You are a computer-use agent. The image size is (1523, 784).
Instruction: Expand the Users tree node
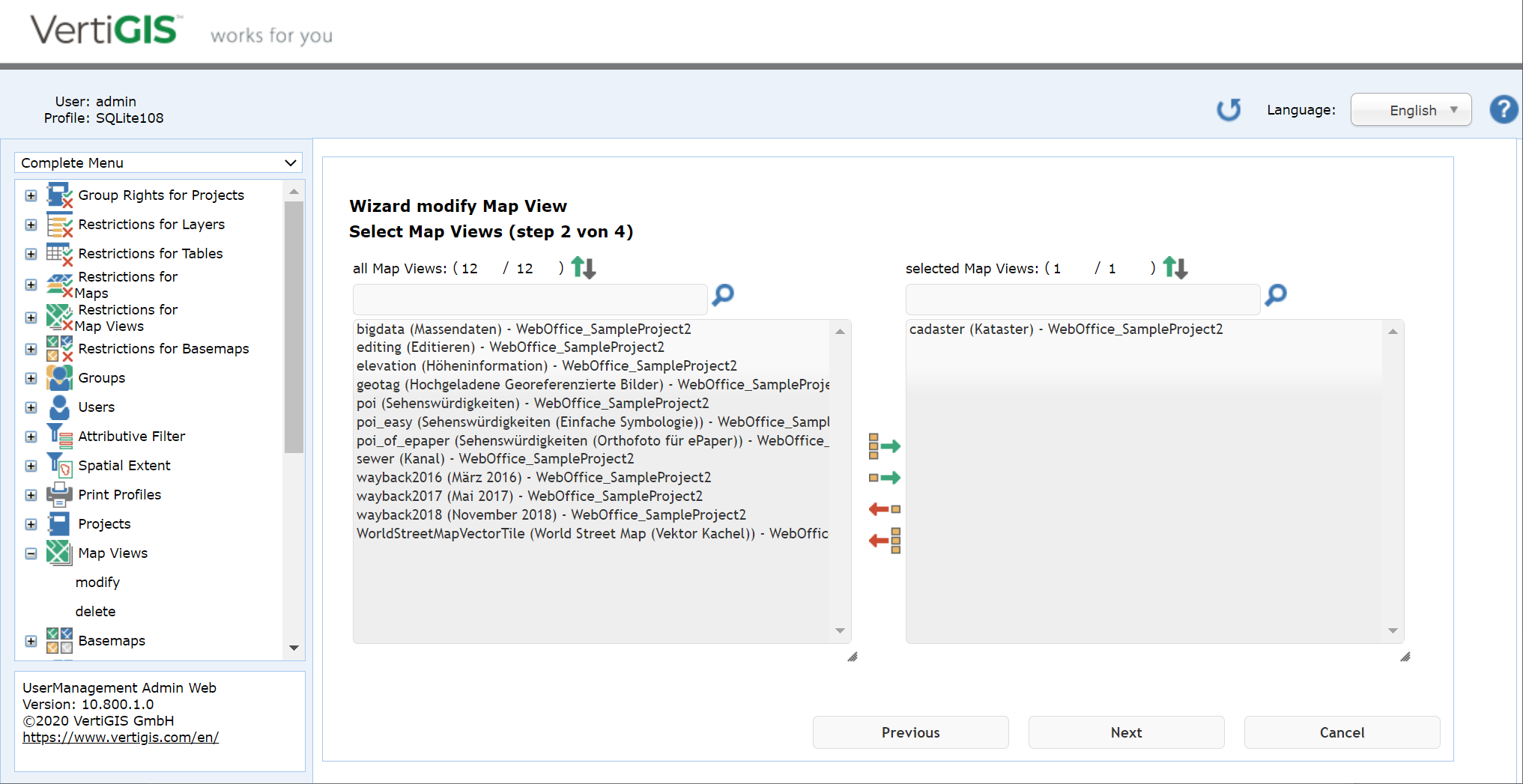pos(31,407)
